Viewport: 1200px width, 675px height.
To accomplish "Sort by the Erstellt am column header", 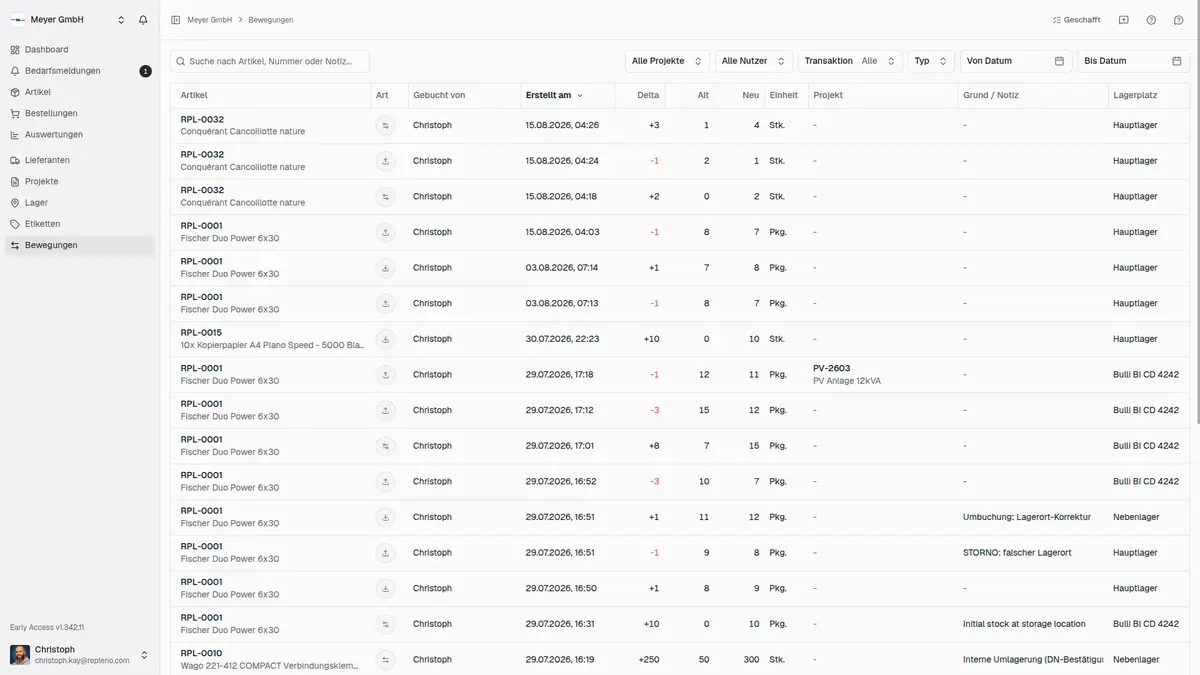I will (x=554, y=95).
